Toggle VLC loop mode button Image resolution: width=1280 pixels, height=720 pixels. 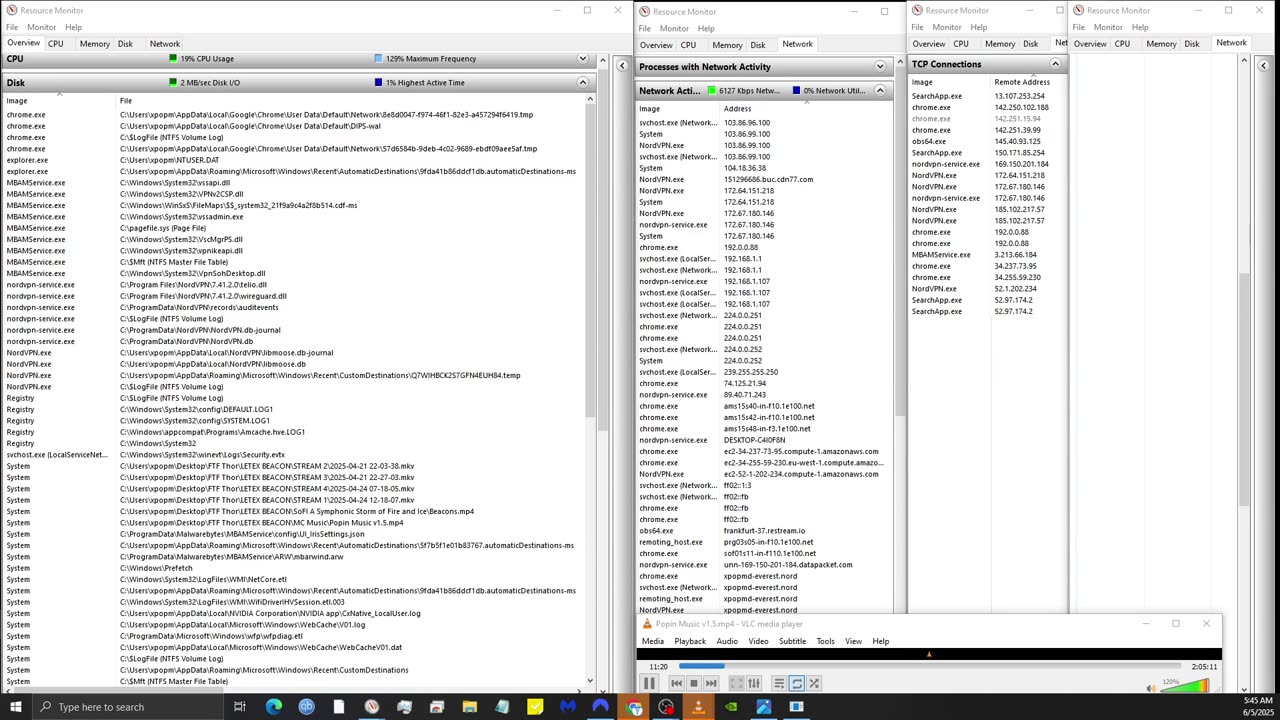(x=797, y=684)
